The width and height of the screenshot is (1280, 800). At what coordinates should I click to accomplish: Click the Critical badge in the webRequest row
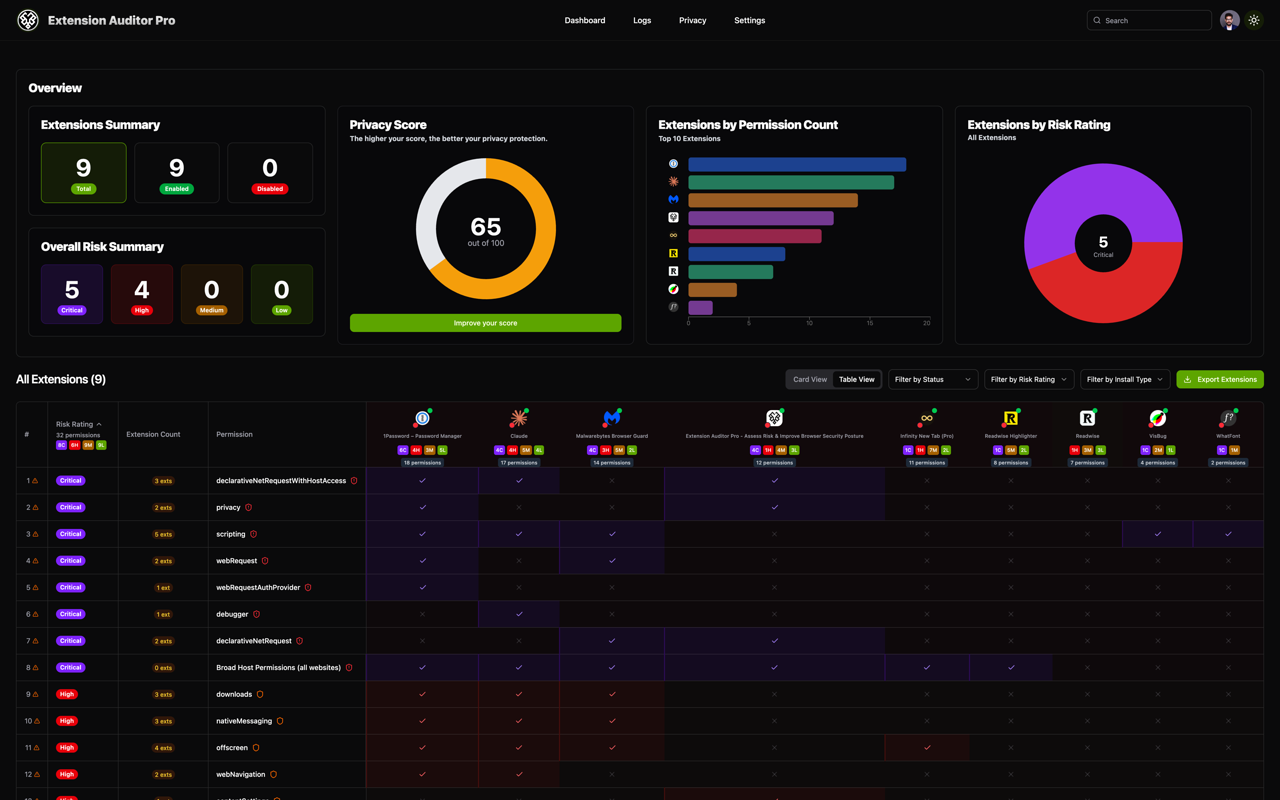70,561
